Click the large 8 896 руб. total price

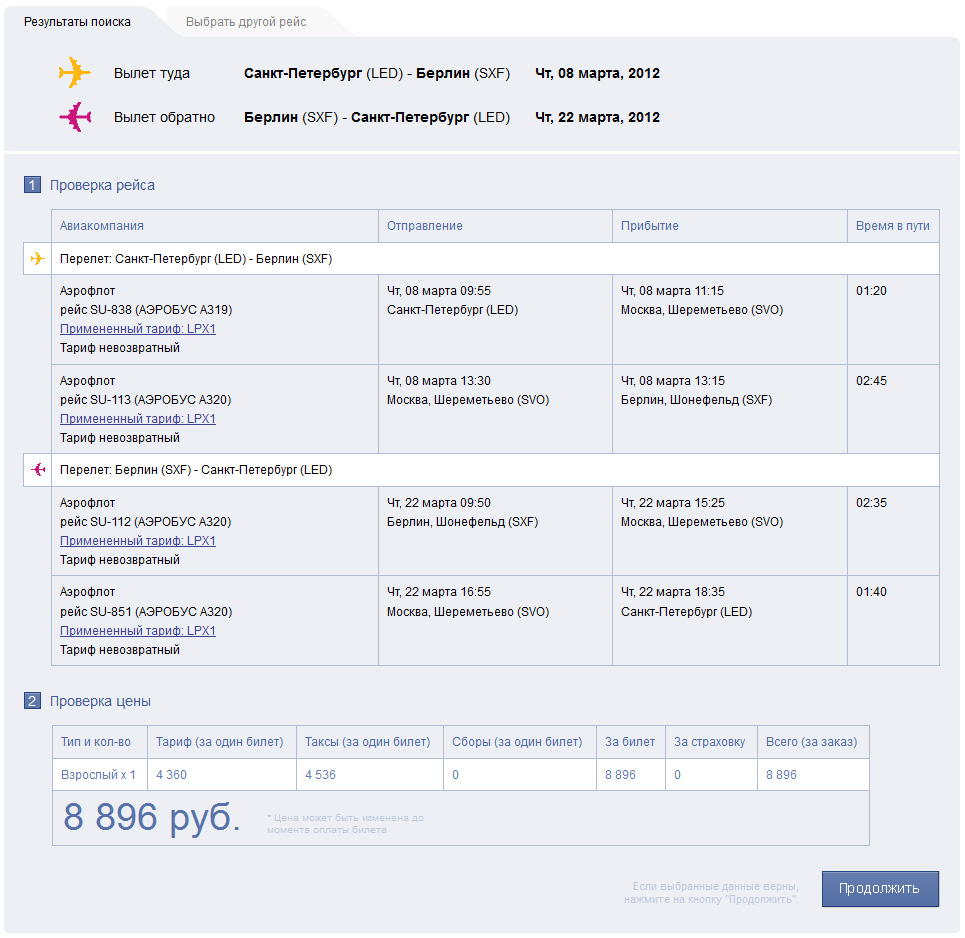pos(152,817)
